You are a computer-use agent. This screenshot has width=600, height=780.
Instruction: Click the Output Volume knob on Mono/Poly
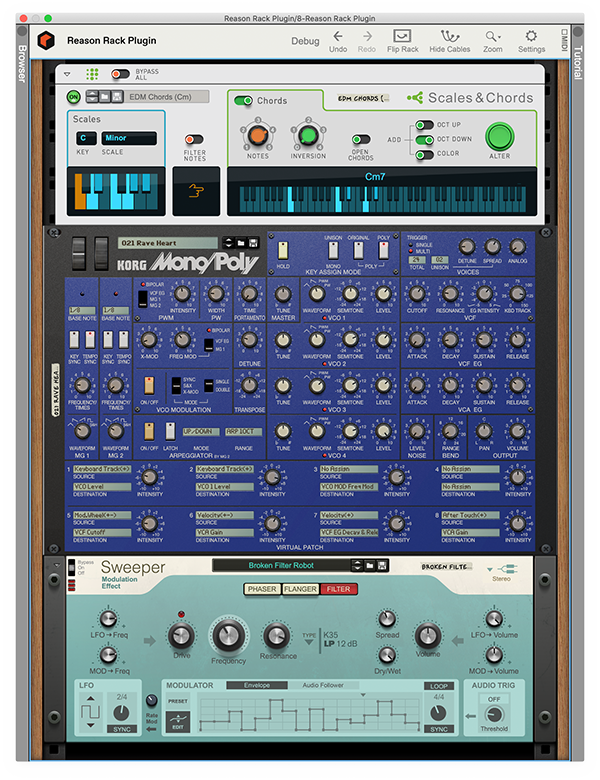[x=517, y=431]
